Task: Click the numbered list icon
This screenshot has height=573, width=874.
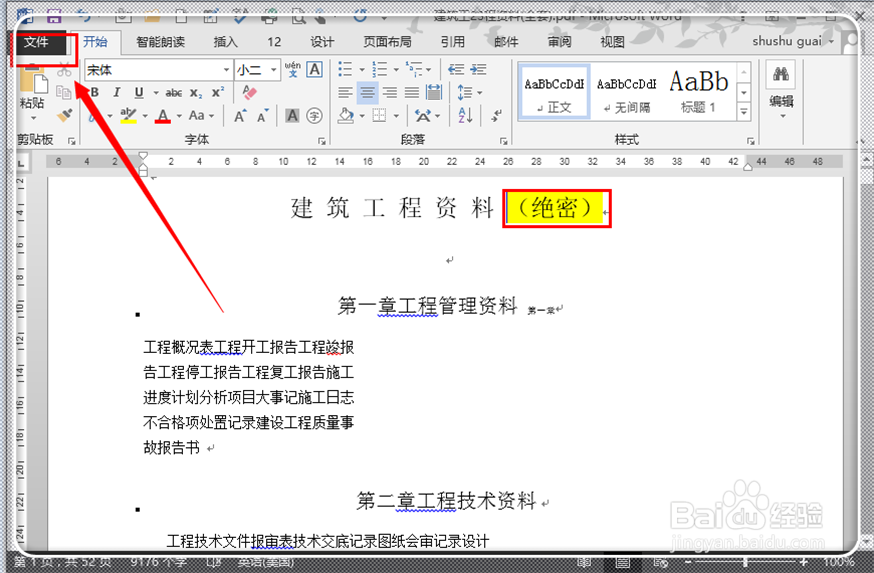Action: click(x=380, y=70)
